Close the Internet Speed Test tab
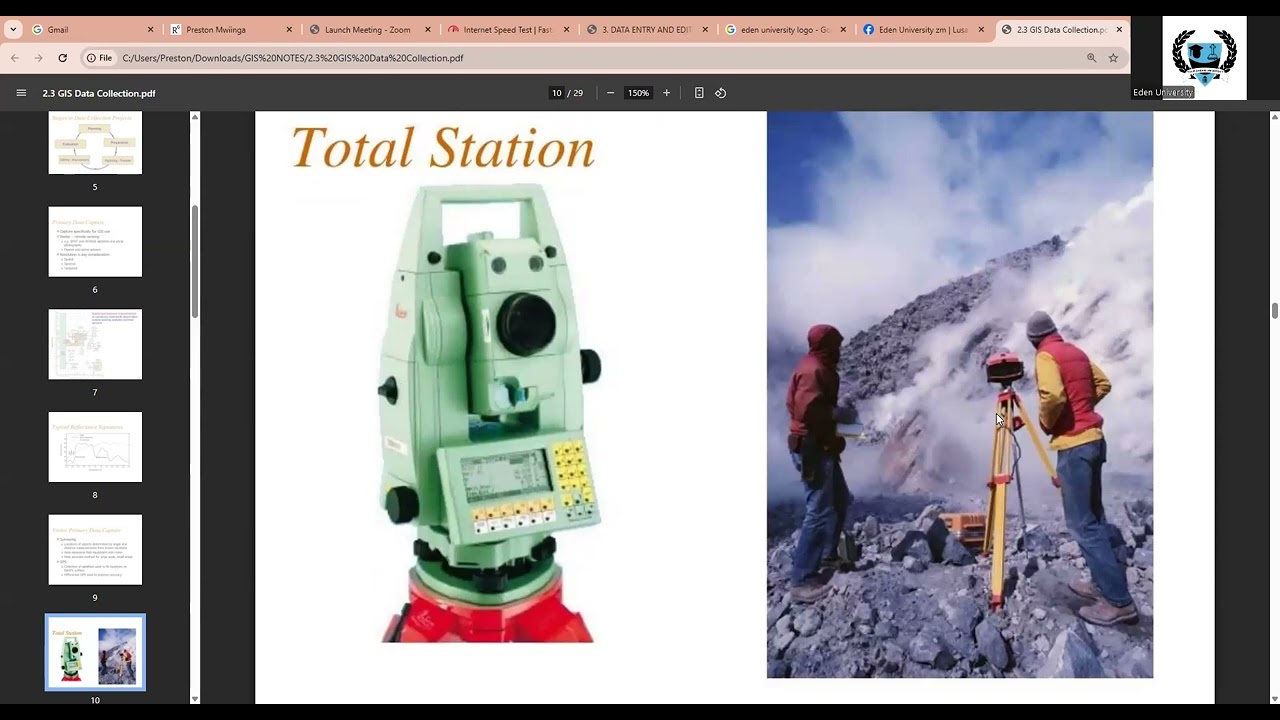This screenshot has height=720, width=1280. coord(566,30)
